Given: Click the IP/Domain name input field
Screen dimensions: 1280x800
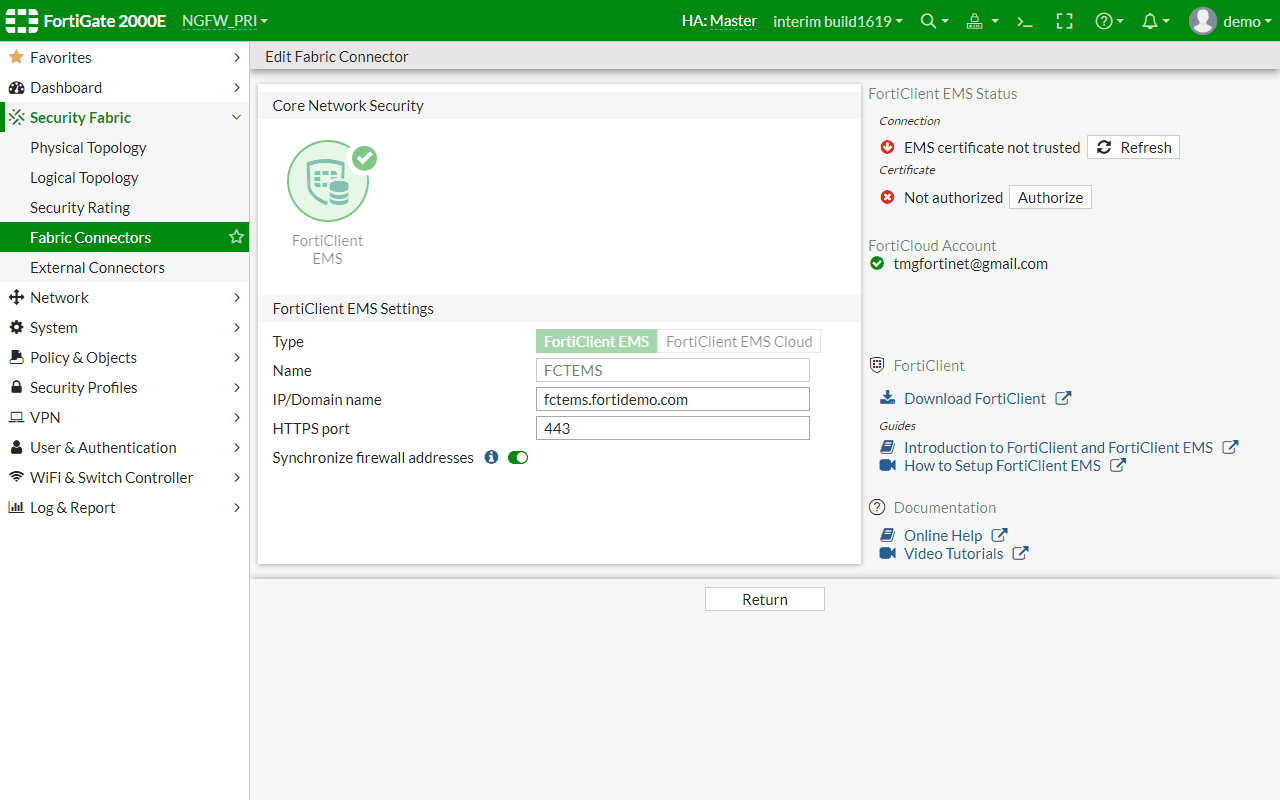Looking at the screenshot, I should (672, 399).
